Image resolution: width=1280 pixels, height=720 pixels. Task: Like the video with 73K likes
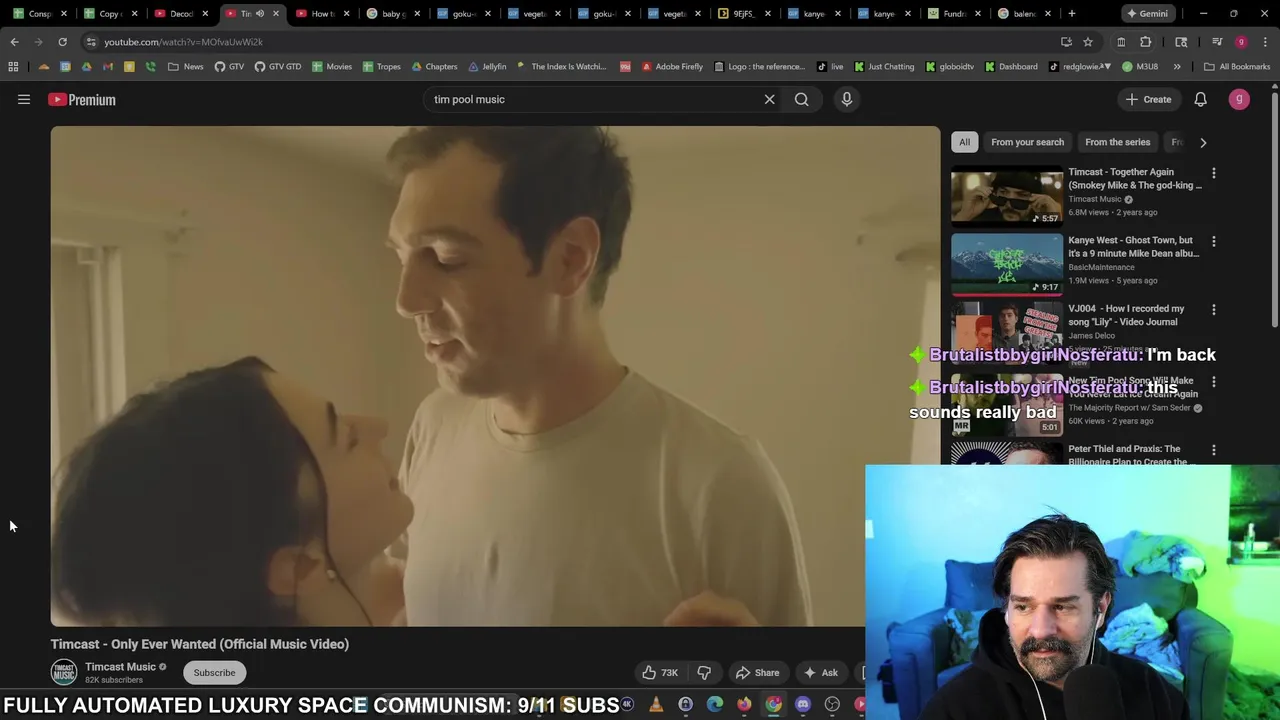click(660, 673)
